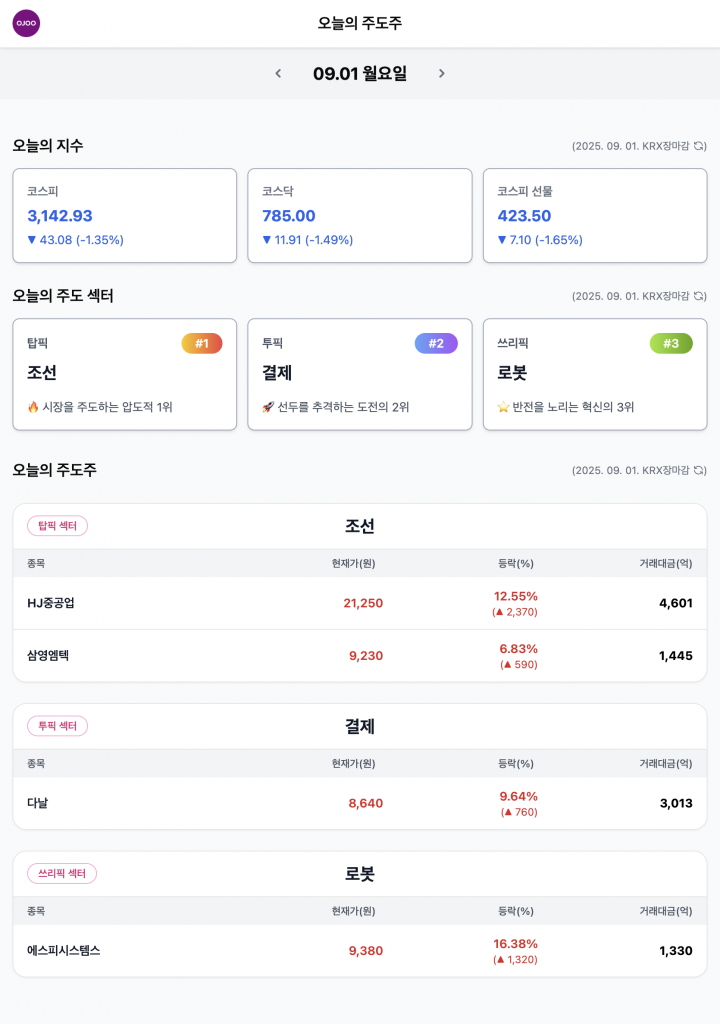
Task: Open the 코스닥 index card
Action: click(359, 216)
